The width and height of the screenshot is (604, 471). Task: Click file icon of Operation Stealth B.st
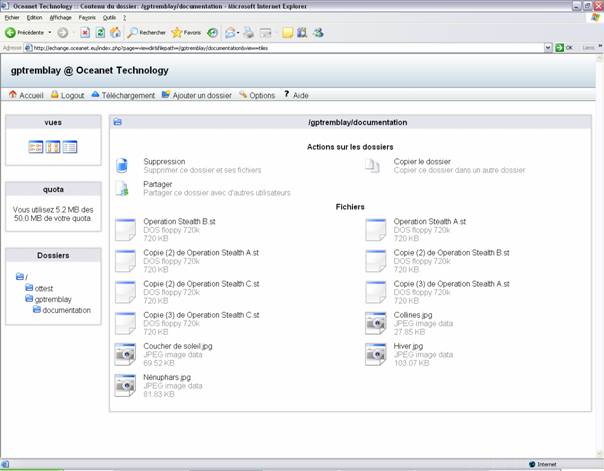(125, 230)
